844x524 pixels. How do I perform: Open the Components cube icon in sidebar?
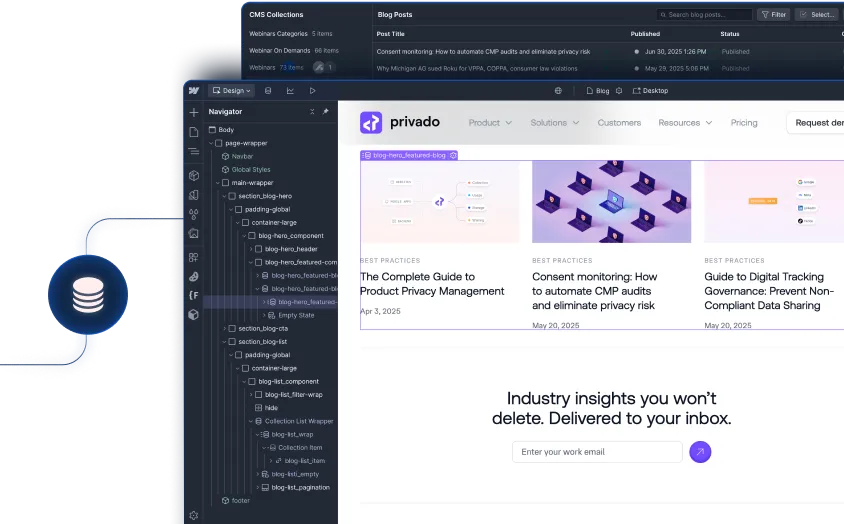click(x=194, y=176)
